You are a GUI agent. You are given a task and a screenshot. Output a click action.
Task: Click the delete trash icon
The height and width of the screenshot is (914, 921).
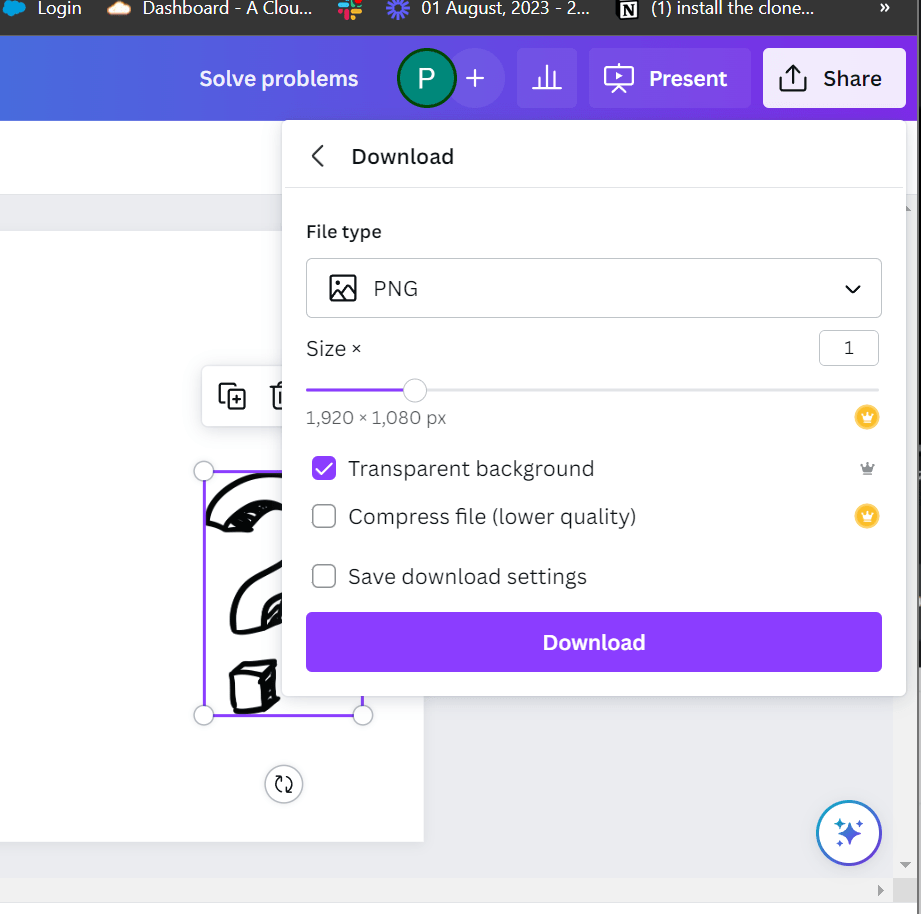pos(276,396)
